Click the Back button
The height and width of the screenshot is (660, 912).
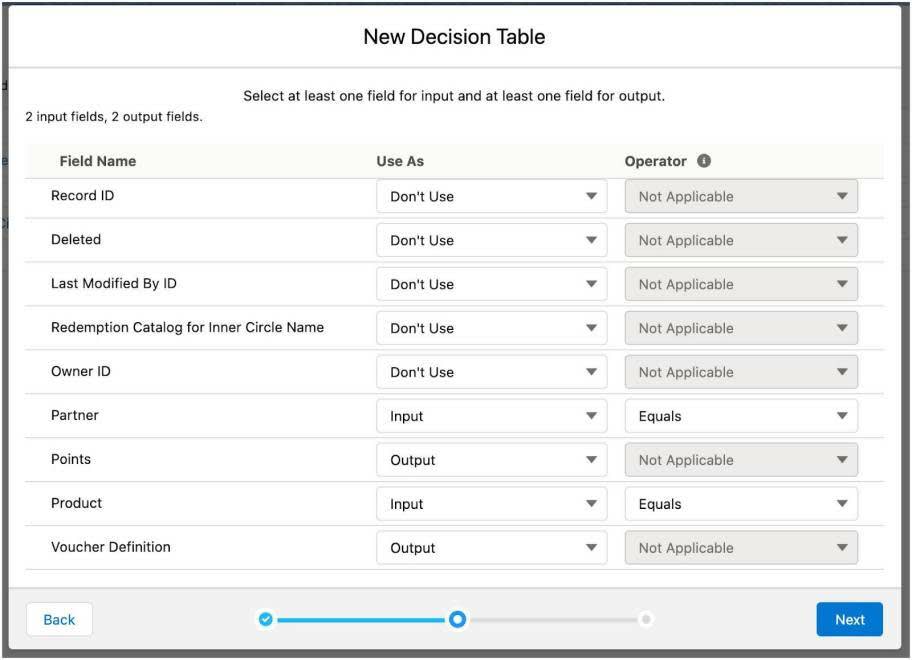(x=58, y=619)
